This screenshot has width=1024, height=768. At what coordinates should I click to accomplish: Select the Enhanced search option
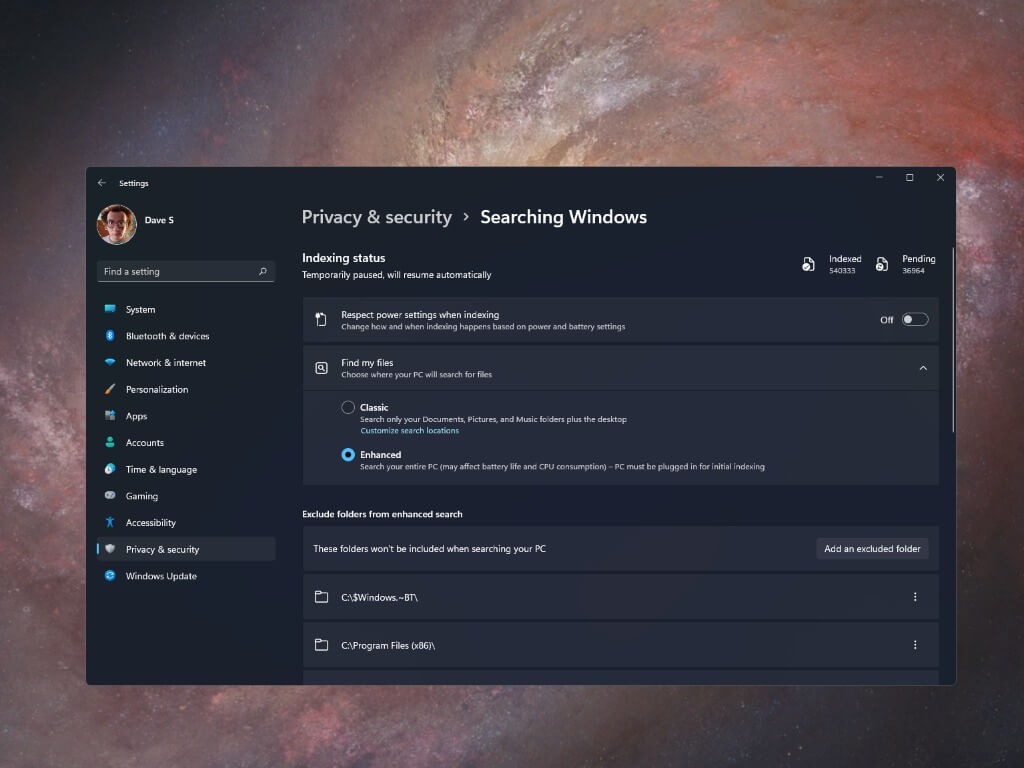click(348, 455)
